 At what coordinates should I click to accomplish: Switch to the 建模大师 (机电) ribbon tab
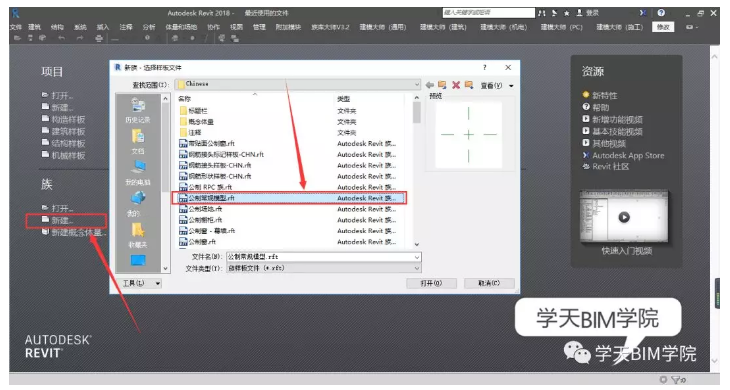click(503, 27)
